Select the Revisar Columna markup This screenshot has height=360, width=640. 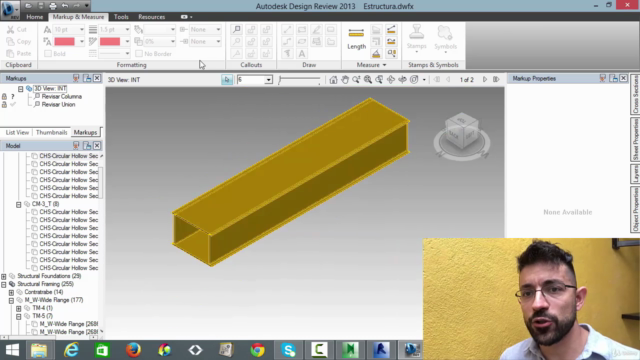coord(61,96)
